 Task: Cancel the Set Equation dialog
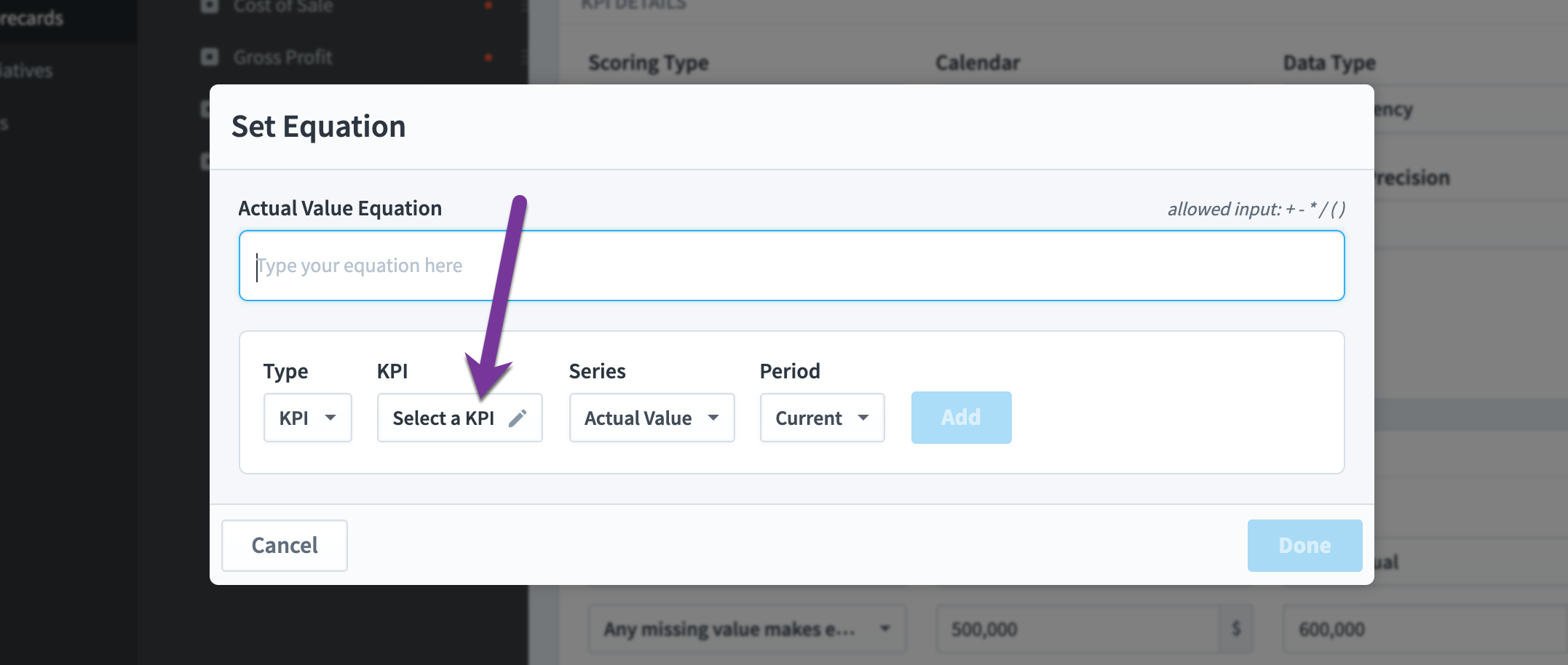[285, 546]
